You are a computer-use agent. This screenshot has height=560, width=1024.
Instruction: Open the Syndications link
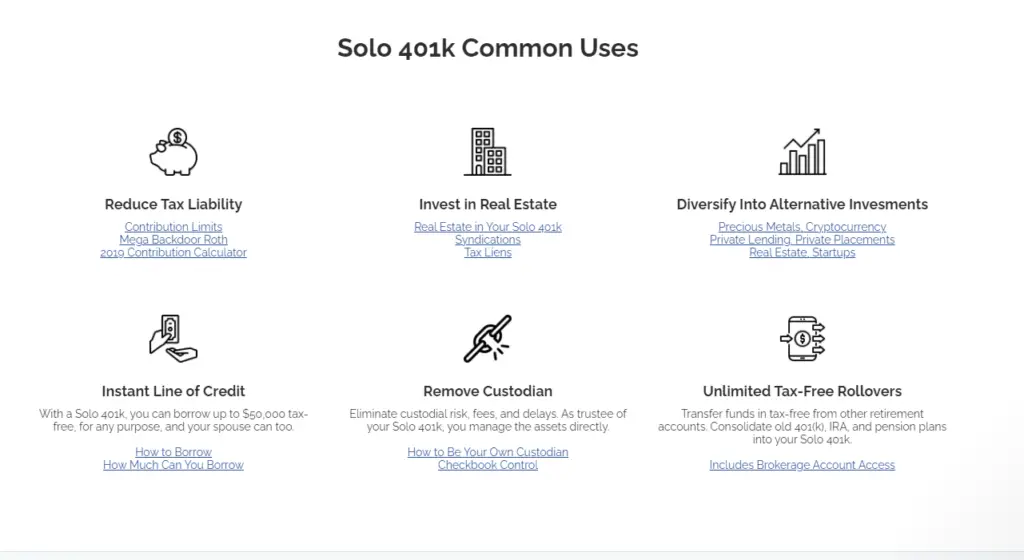(x=488, y=240)
